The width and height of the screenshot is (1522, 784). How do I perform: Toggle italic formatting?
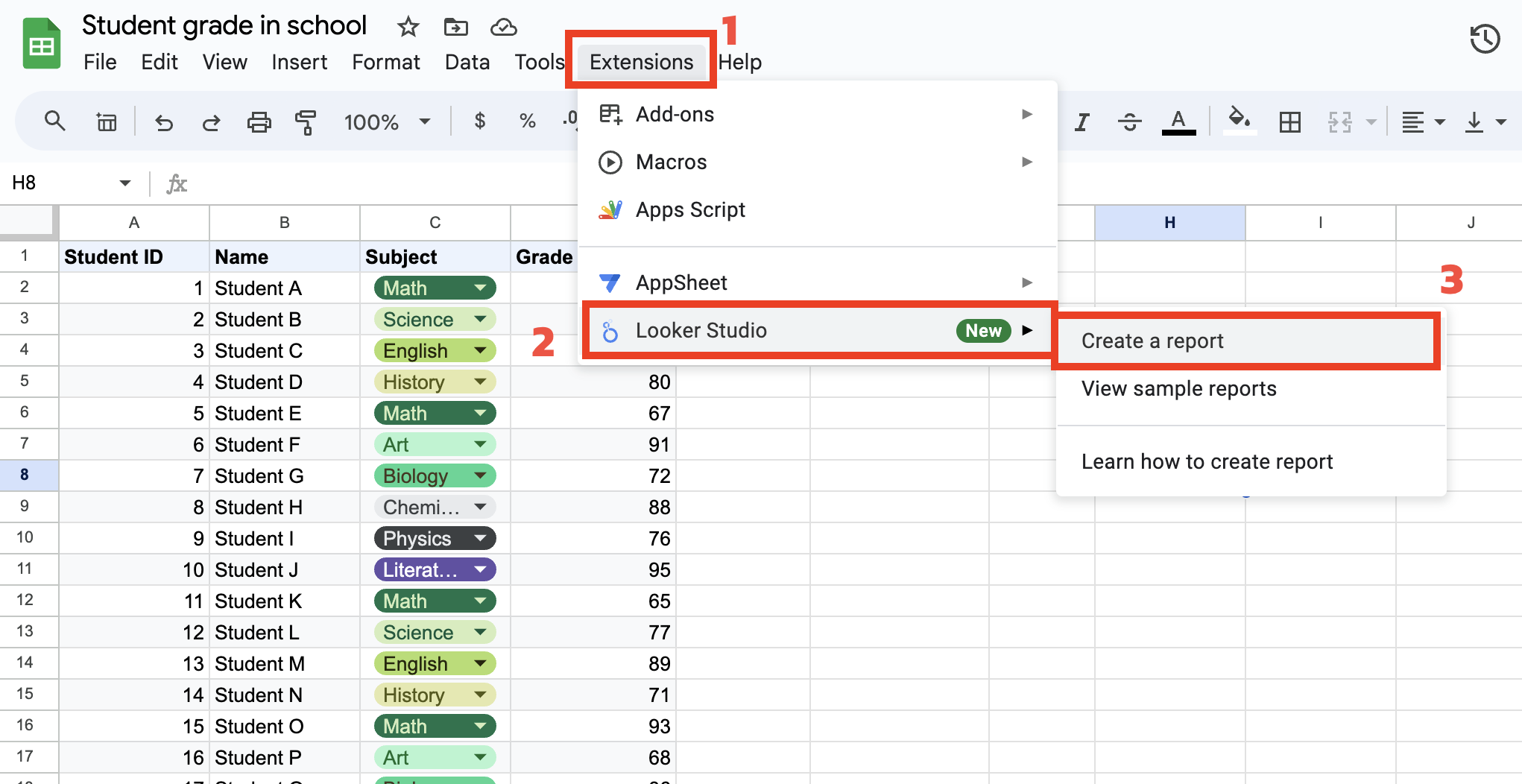1082,121
